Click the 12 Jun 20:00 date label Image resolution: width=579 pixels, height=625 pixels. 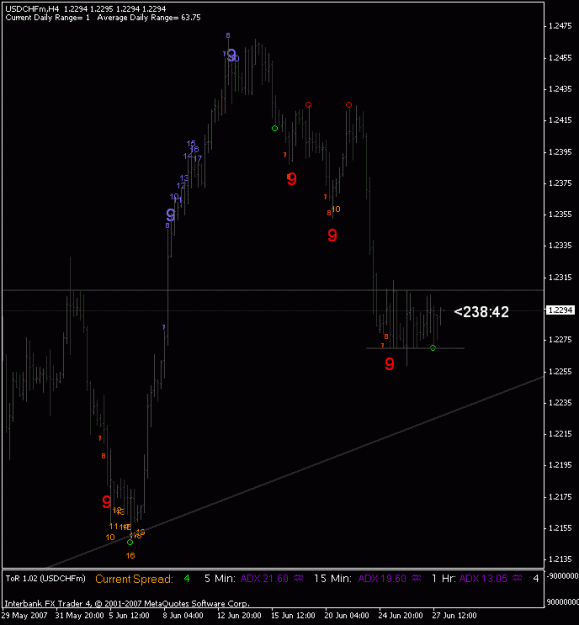tap(239, 615)
